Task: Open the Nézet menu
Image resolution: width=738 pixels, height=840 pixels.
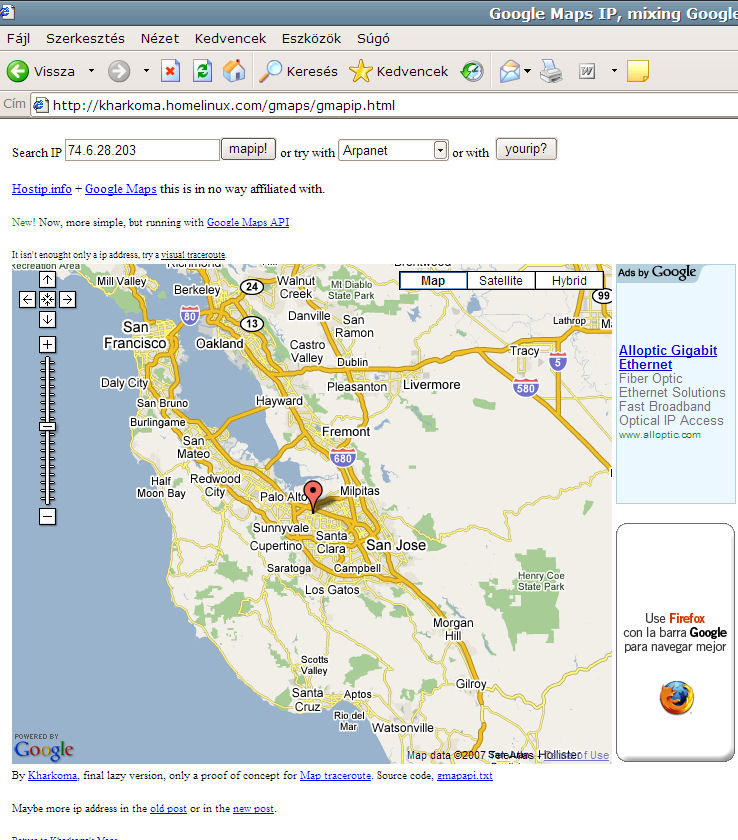Action: (x=160, y=39)
